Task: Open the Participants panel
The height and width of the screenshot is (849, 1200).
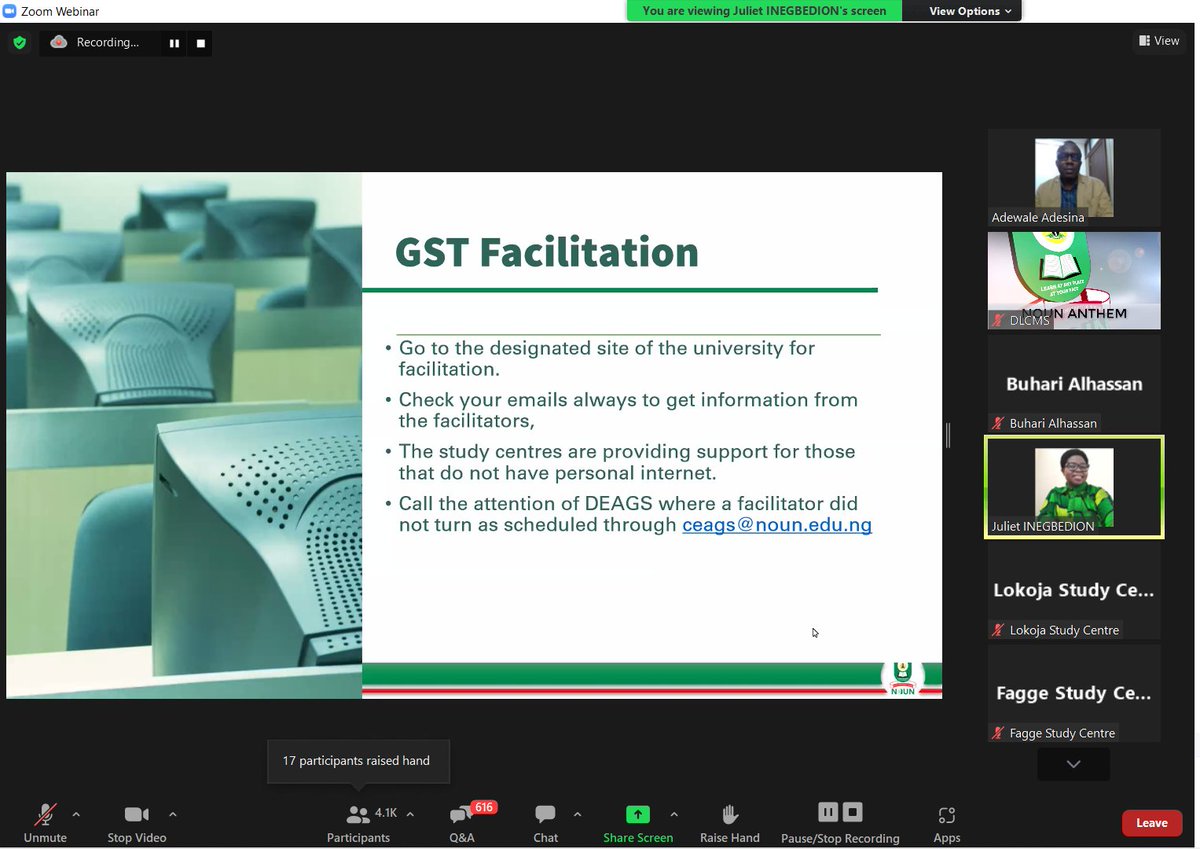Action: click(358, 823)
